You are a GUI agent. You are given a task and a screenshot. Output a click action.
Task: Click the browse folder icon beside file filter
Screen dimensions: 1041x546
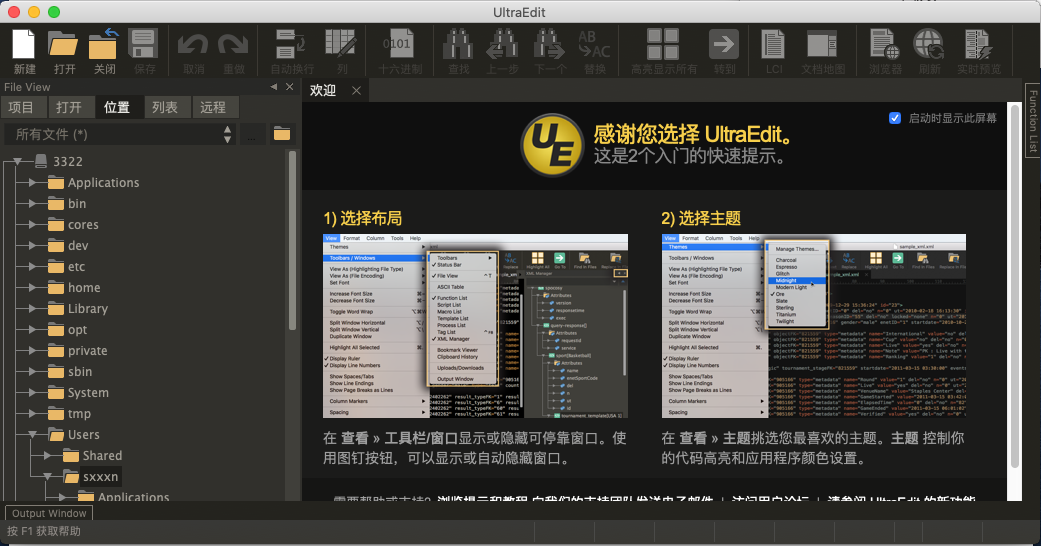[282, 134]
